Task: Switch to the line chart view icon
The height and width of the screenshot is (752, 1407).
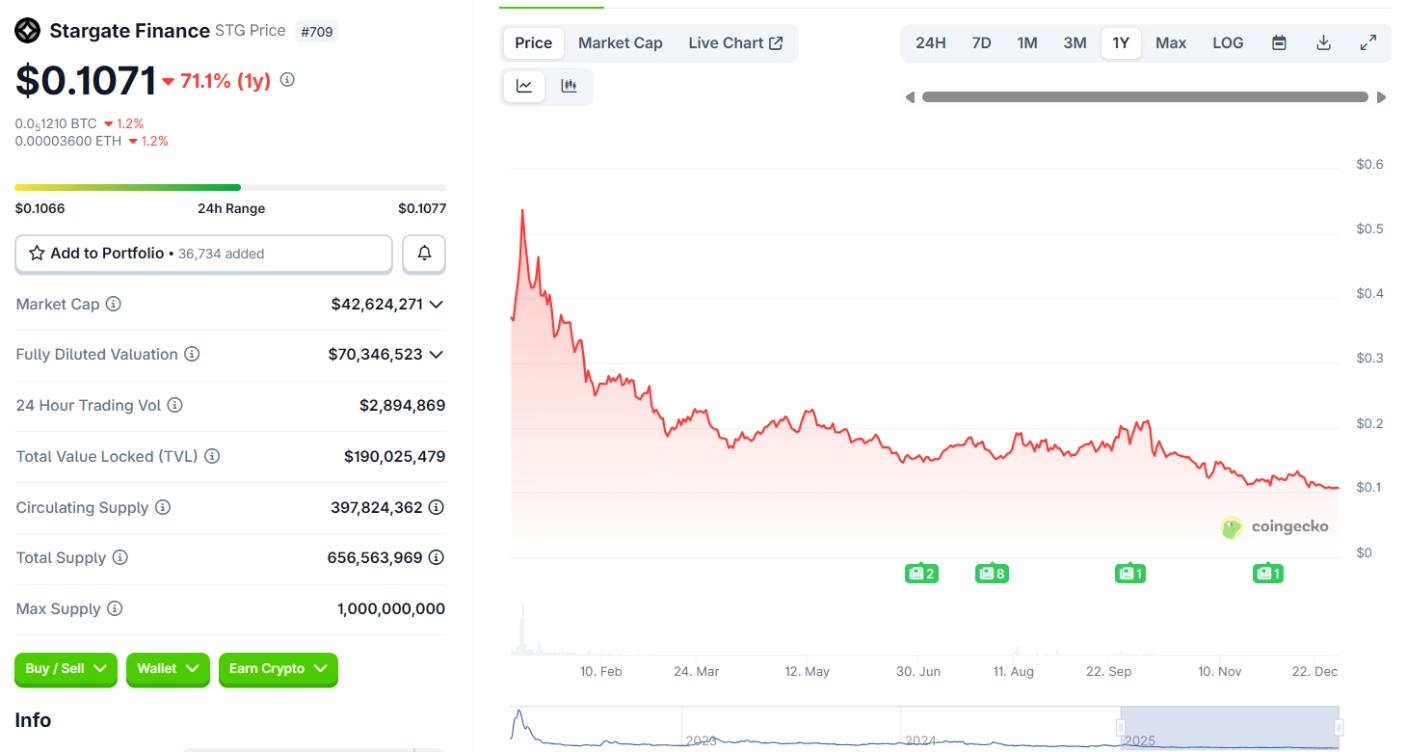Action: click(524, 86)
